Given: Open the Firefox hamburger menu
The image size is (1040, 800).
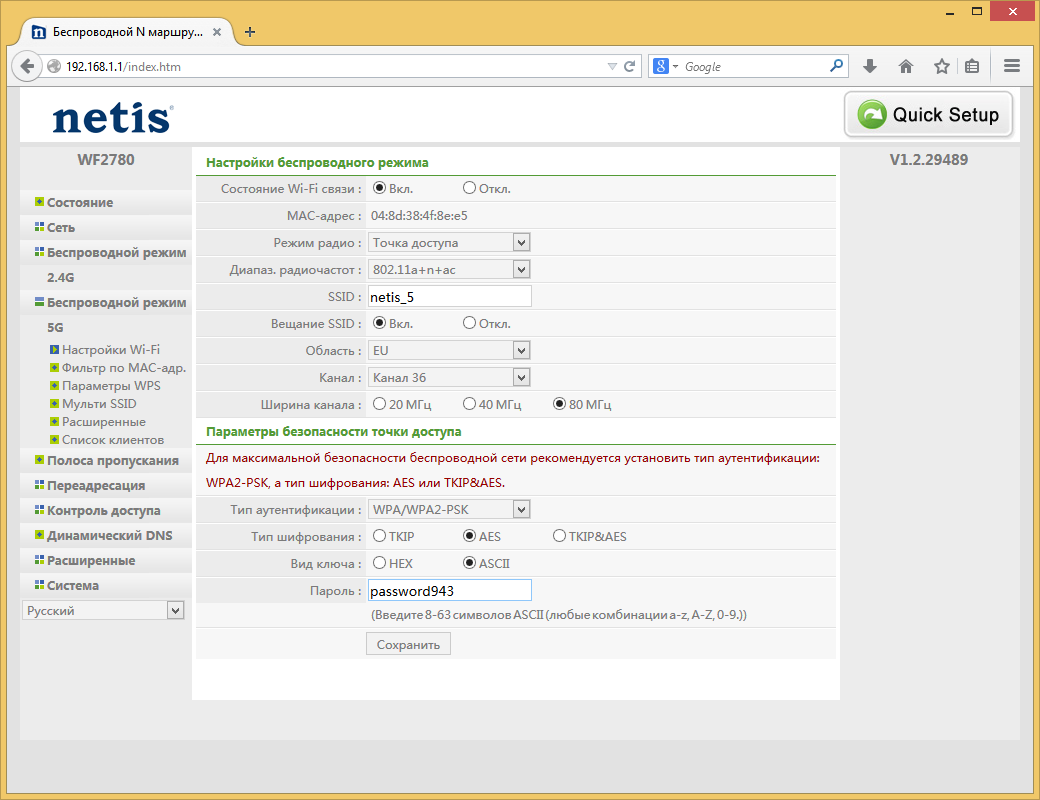Looking at the screenshot, I should [1012, 66].
